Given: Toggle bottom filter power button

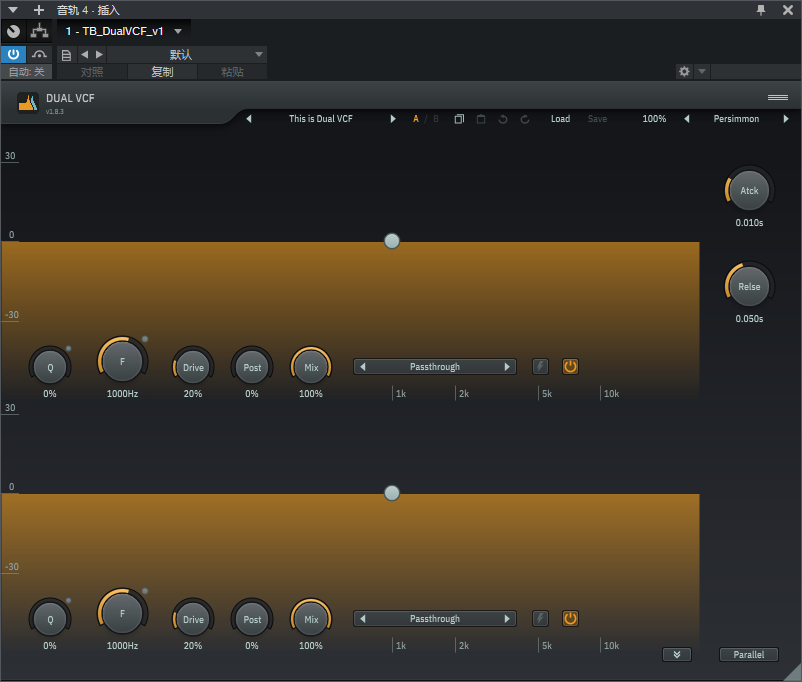Looking at the screenshot, I should pos(570,619).
